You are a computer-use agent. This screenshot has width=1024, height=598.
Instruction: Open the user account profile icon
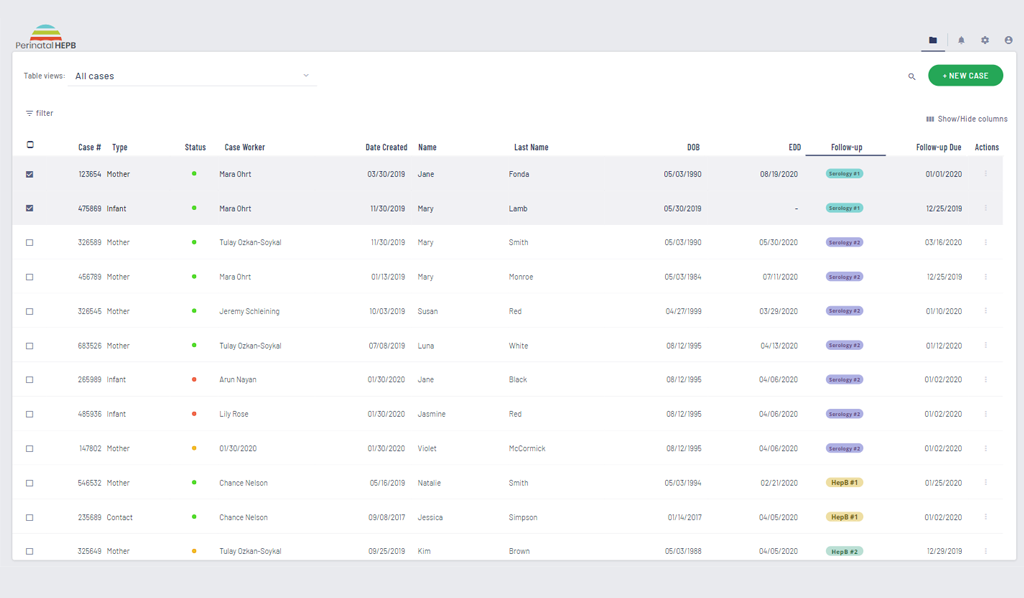click(1008, 40)
